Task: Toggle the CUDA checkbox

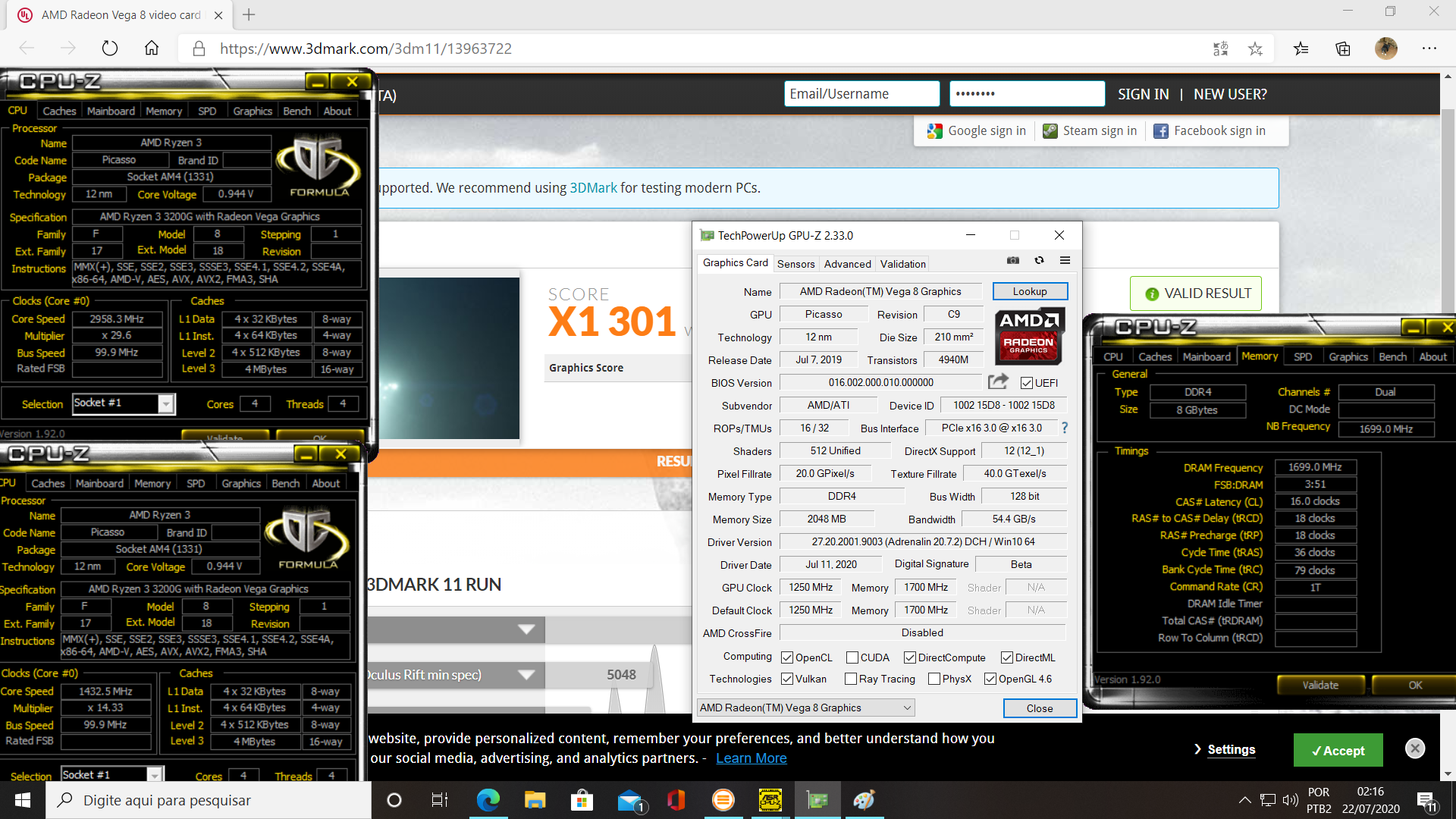Action: coord(852,657)
